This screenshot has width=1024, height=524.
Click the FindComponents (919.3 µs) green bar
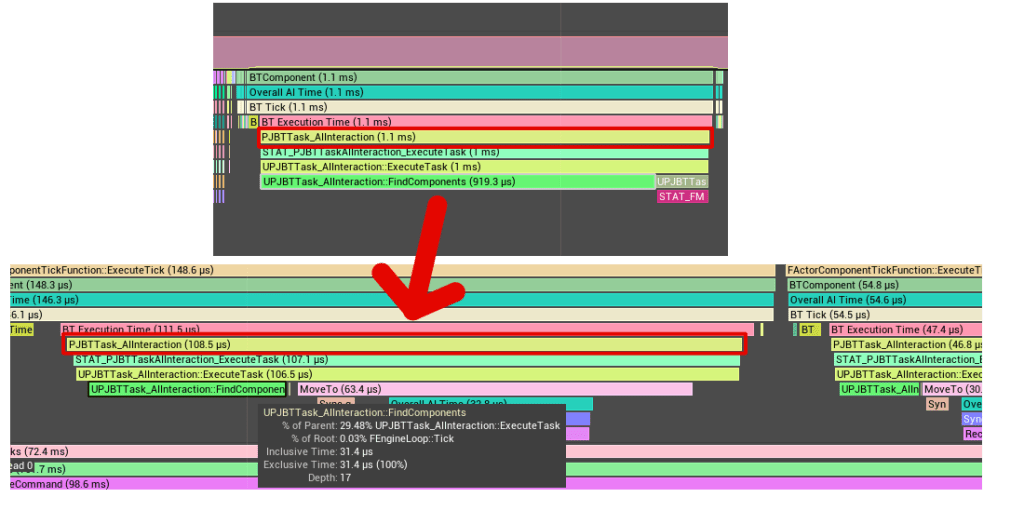[x=457, y=182]
